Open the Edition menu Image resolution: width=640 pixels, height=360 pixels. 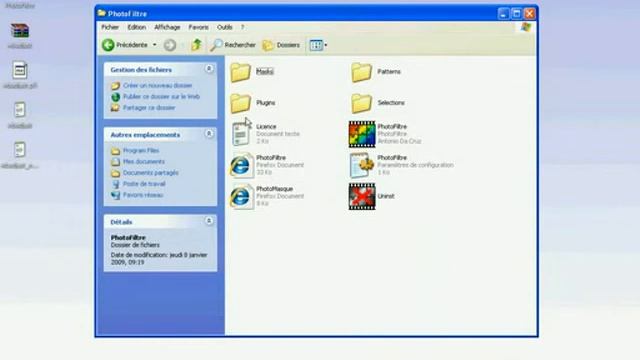pyautogui.click(x=136, y=27)
